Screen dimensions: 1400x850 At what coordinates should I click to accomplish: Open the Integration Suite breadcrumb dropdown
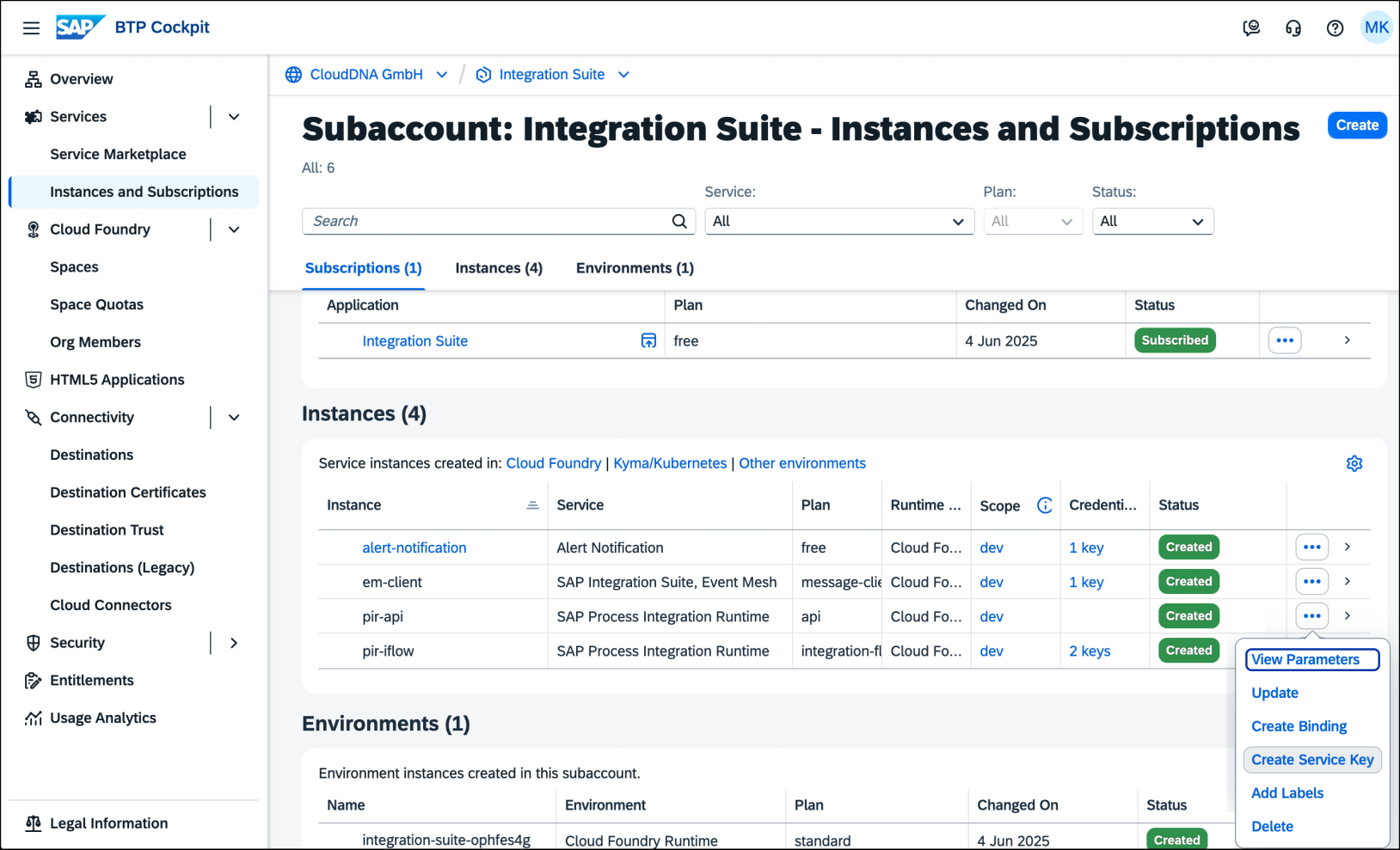point(623,75)
